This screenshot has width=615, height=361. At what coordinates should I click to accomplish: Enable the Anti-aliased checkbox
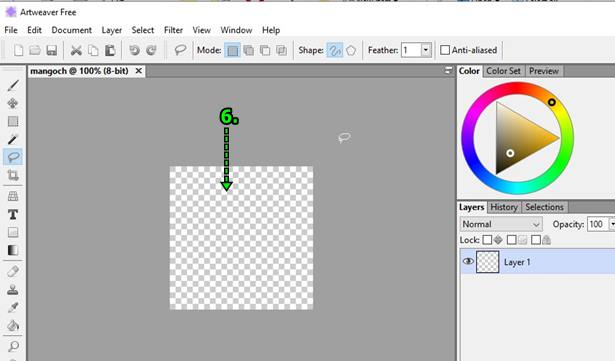click(444, 50)
